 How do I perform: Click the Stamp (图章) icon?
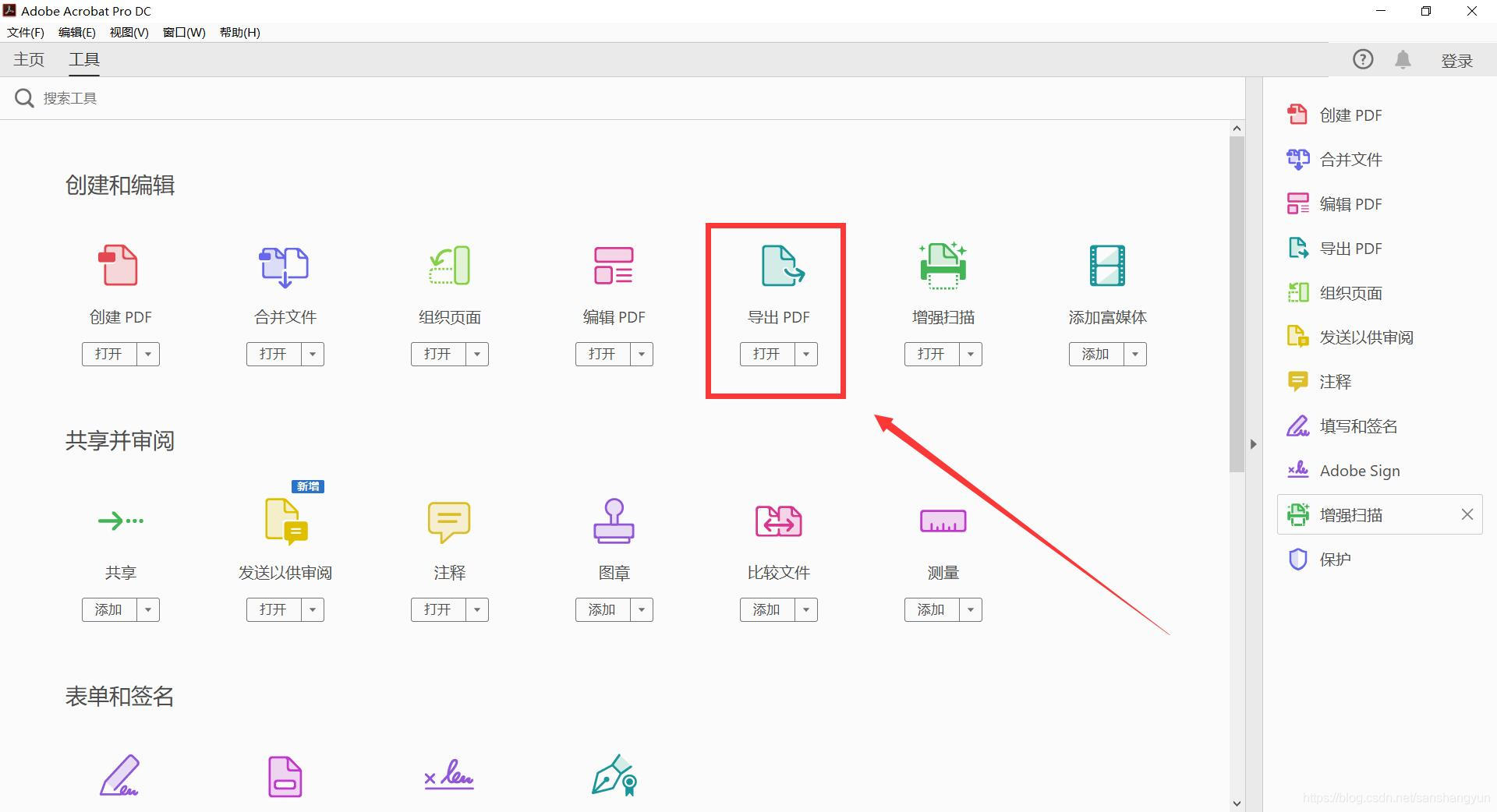(614, 521)
